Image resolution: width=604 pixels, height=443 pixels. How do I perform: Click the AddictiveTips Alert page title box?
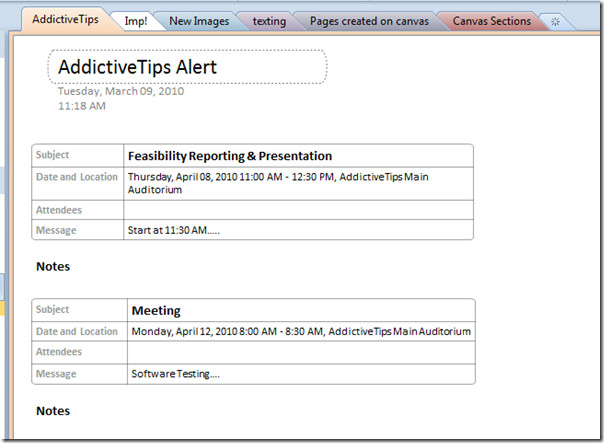[188, 67]
